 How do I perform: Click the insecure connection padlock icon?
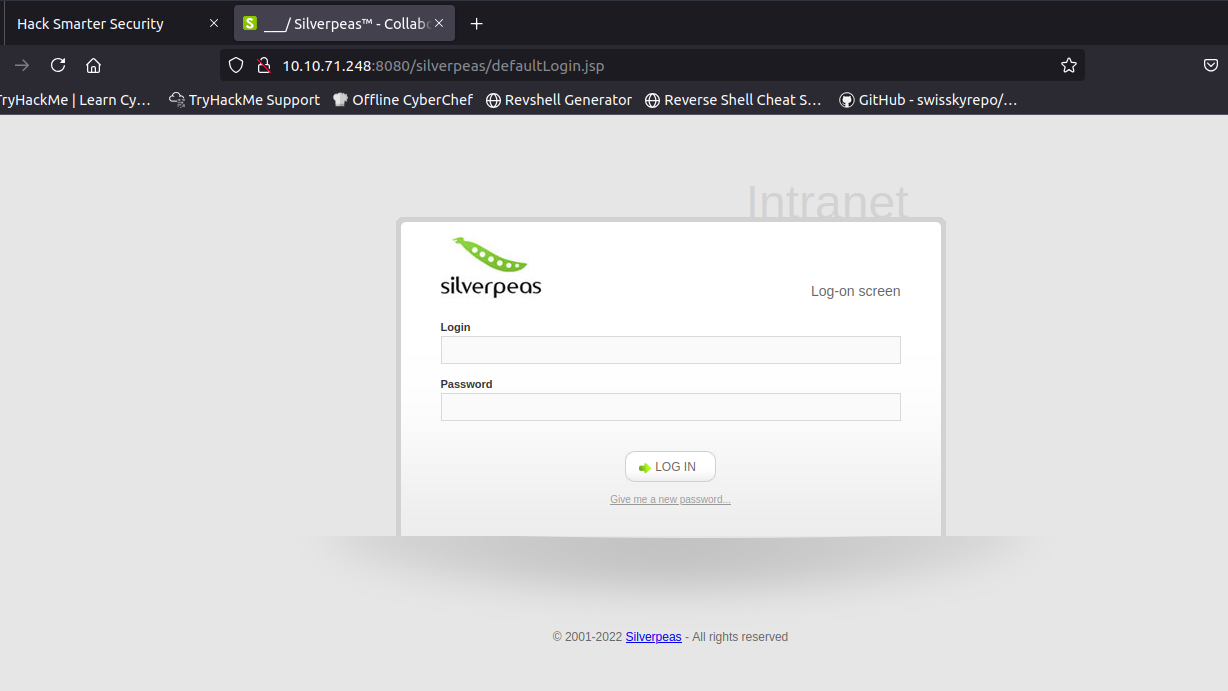point(264,65)
